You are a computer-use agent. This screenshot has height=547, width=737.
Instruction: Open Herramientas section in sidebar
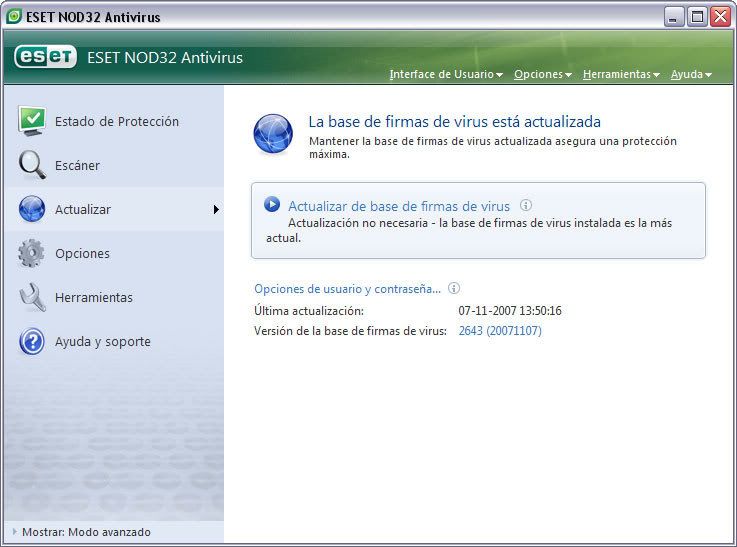94,297
